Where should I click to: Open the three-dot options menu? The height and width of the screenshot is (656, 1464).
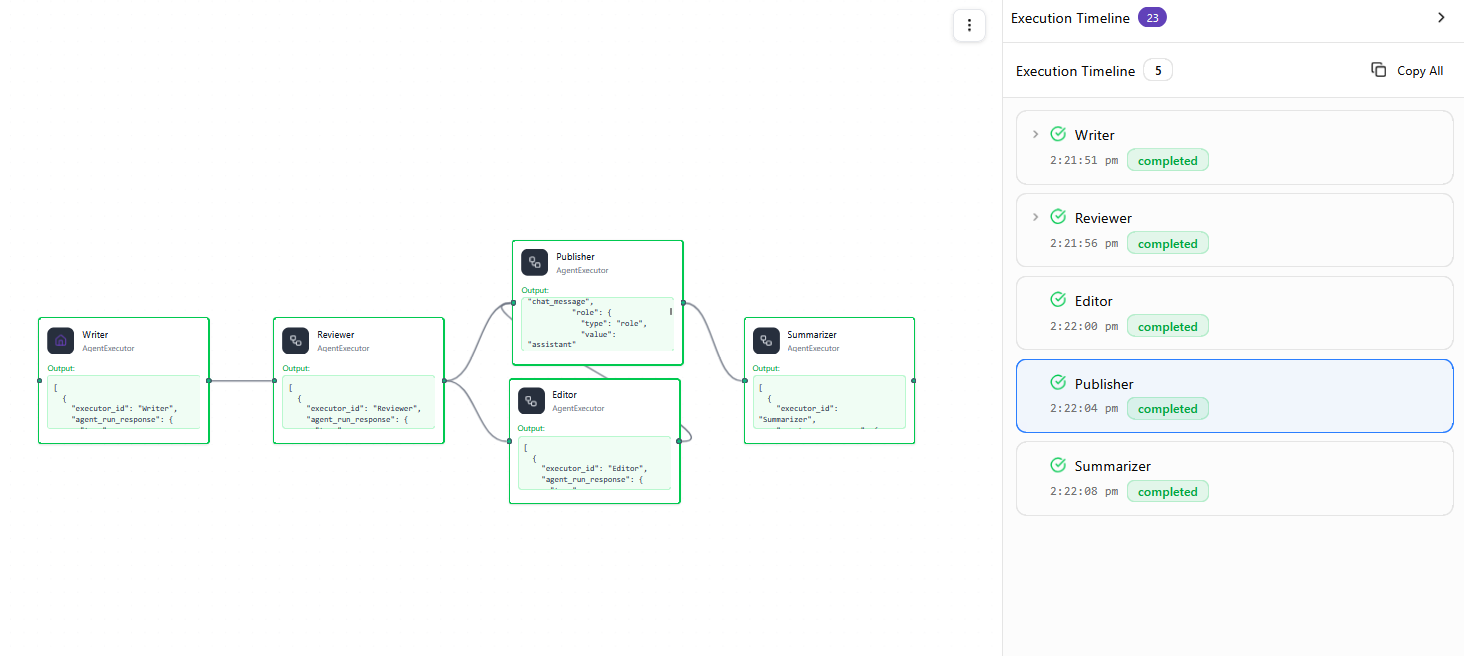(x=969, y=26)
